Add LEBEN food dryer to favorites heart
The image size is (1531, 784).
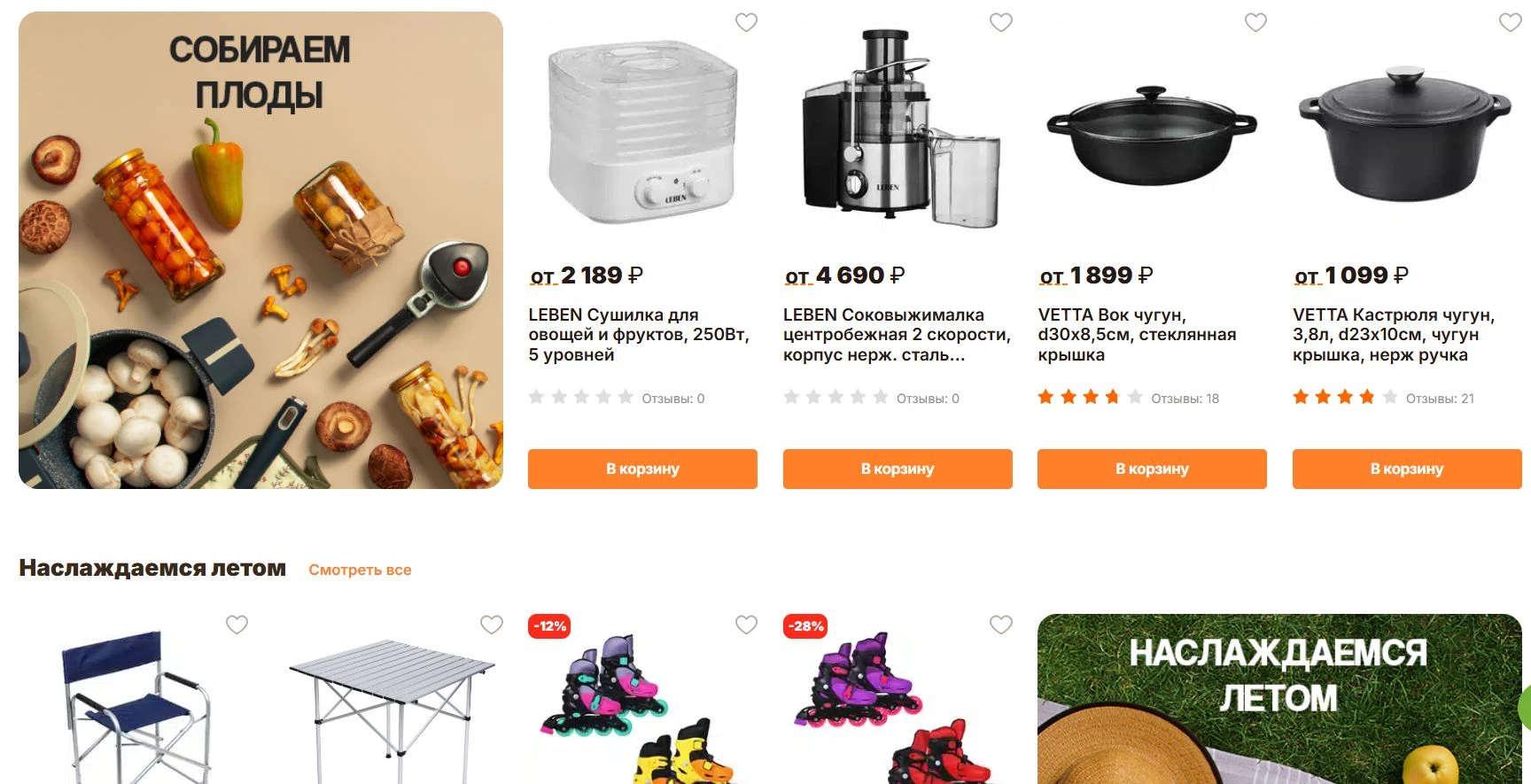point(746,22)
